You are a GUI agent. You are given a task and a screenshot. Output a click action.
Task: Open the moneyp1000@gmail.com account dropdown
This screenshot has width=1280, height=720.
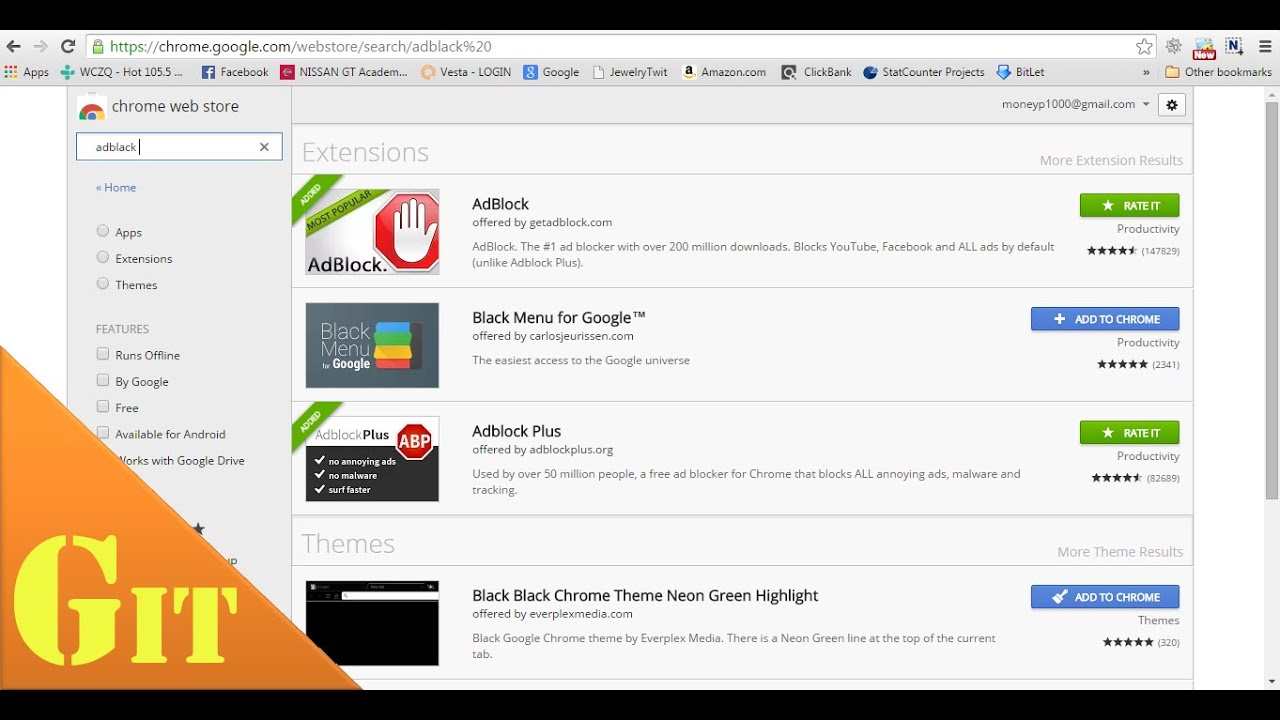point(1075,104)
